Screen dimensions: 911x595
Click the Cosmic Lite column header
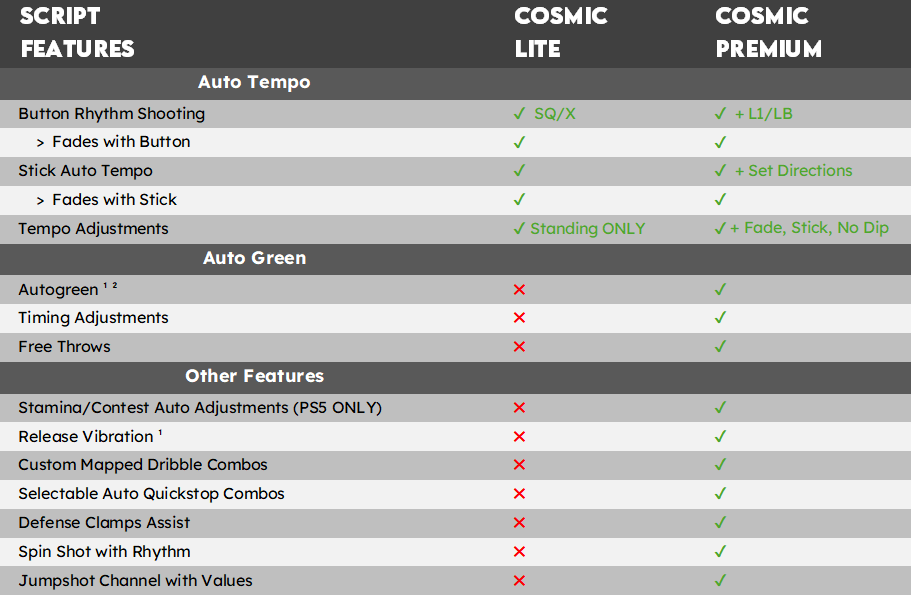561,32
